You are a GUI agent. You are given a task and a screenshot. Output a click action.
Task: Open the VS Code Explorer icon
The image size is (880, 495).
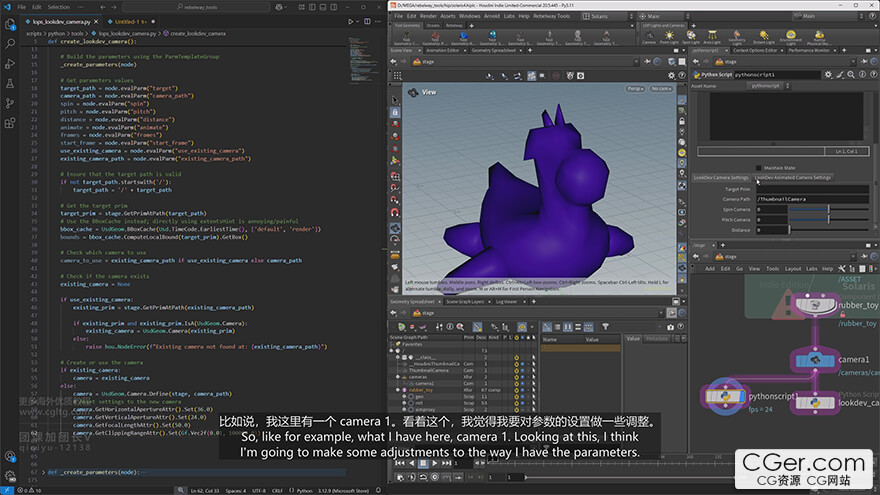pos(10,25)
